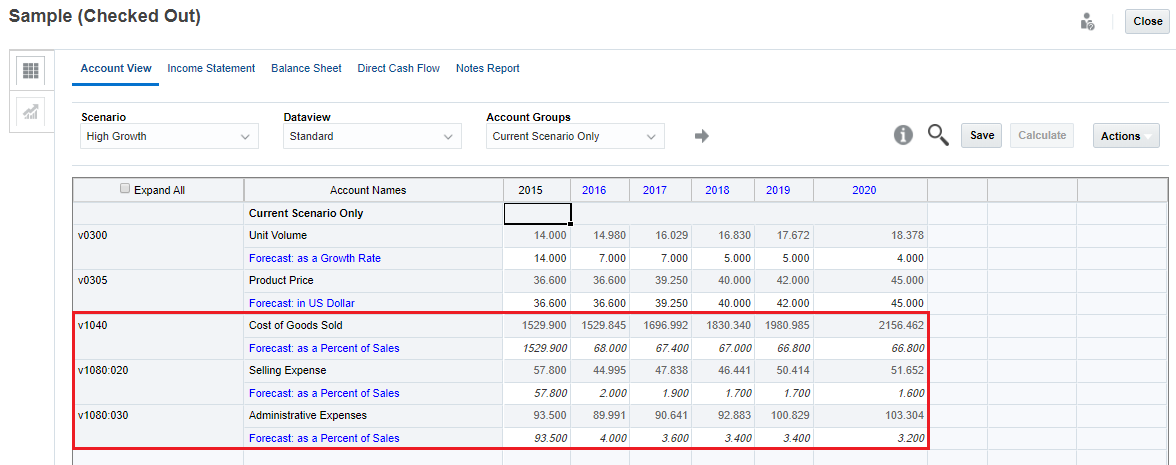Viewport: 1176px width, 465px height.
Task: Click the grid view icon in sidebar
Action: point(31,71)
